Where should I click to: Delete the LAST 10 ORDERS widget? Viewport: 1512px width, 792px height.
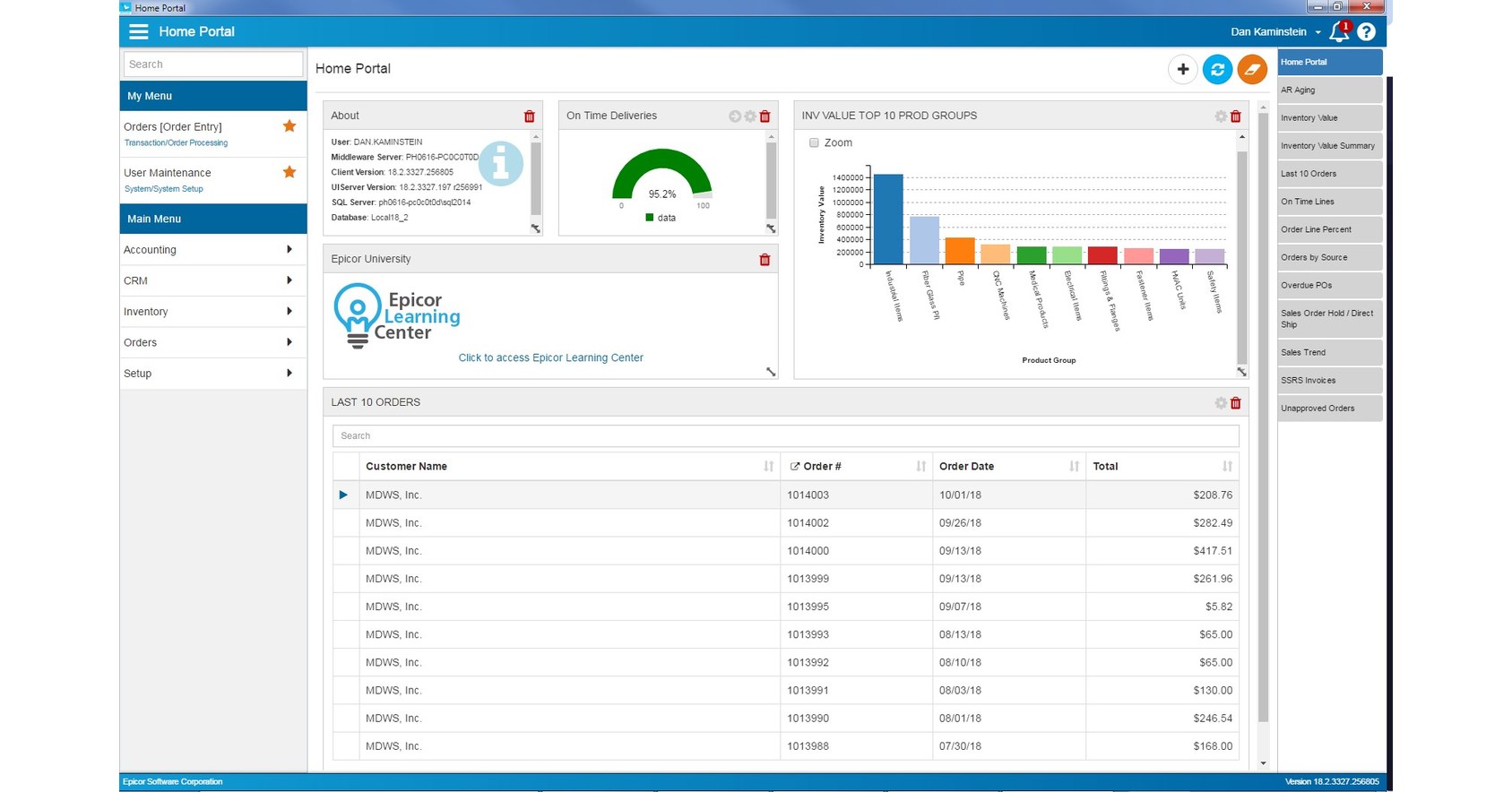[x=1235, y=403]
